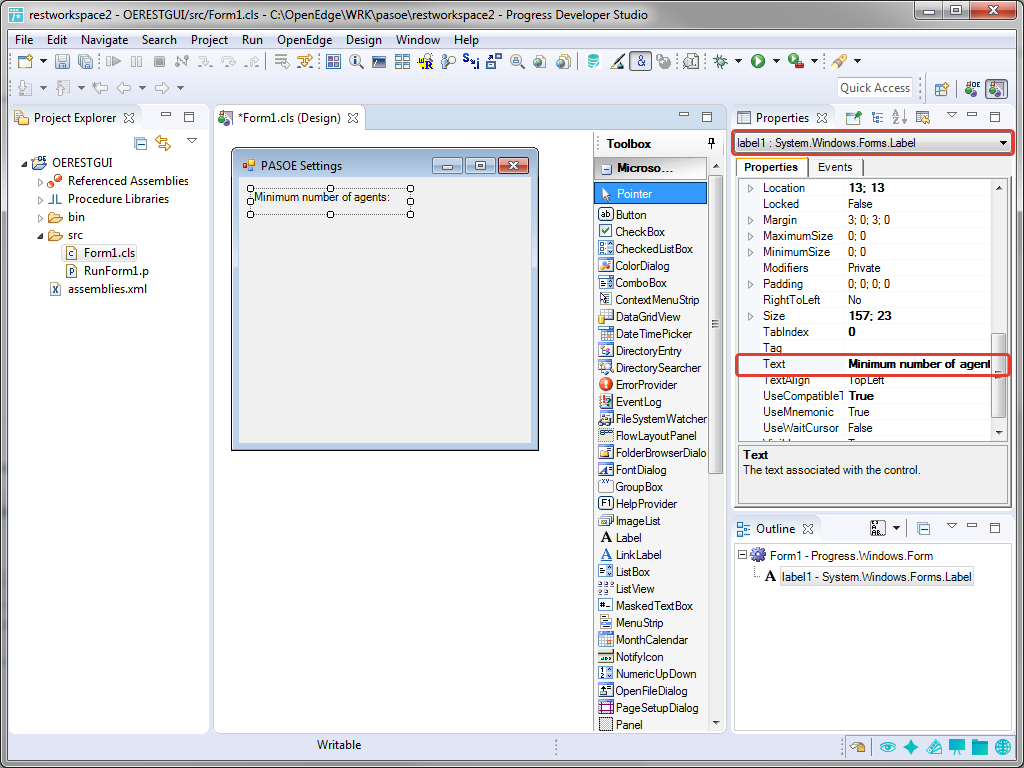Click the green bug Debug icon
Image resolution: width=1024 pixels, height=768 pixels.
coord(721,61)
